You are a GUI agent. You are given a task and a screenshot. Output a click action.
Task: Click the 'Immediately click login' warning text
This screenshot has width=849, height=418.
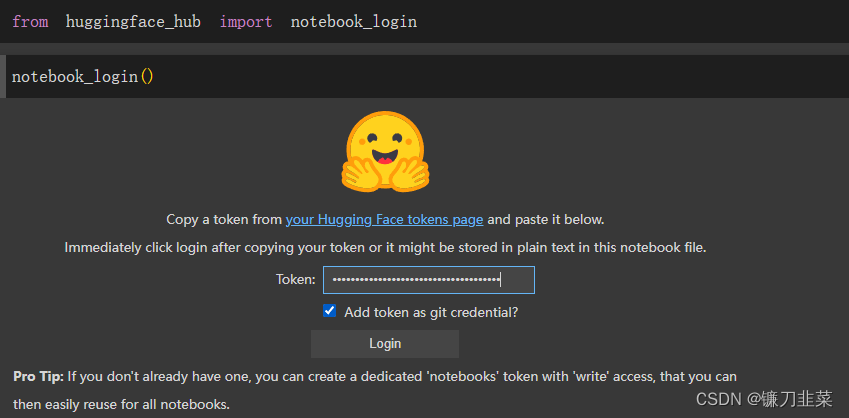(386, 248)
